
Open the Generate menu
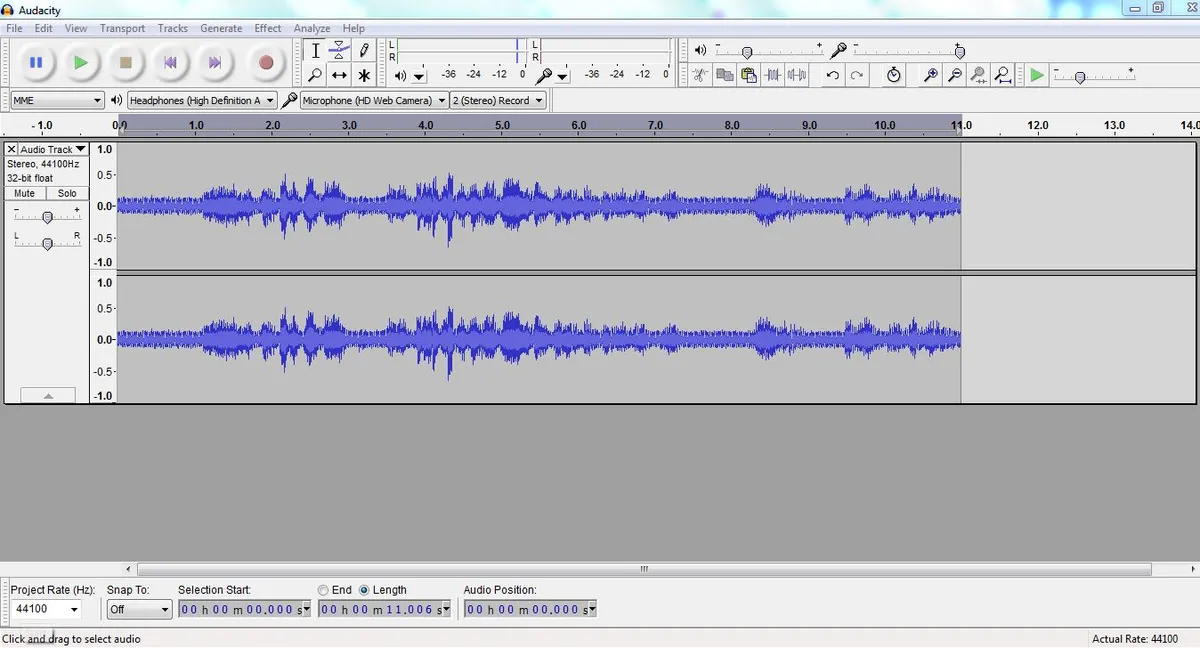click(x=221, y=28)
